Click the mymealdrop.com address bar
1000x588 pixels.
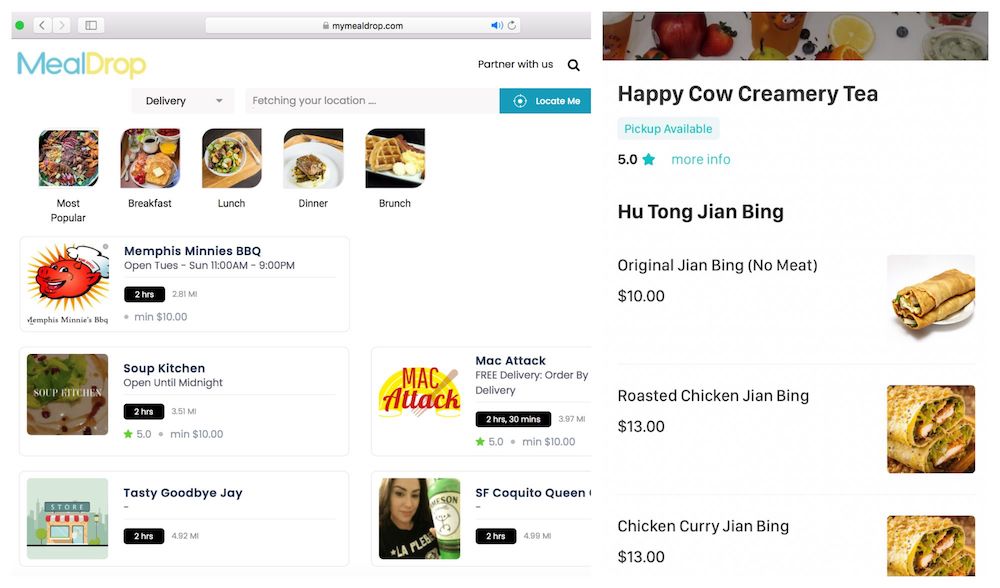pos(363,26)
